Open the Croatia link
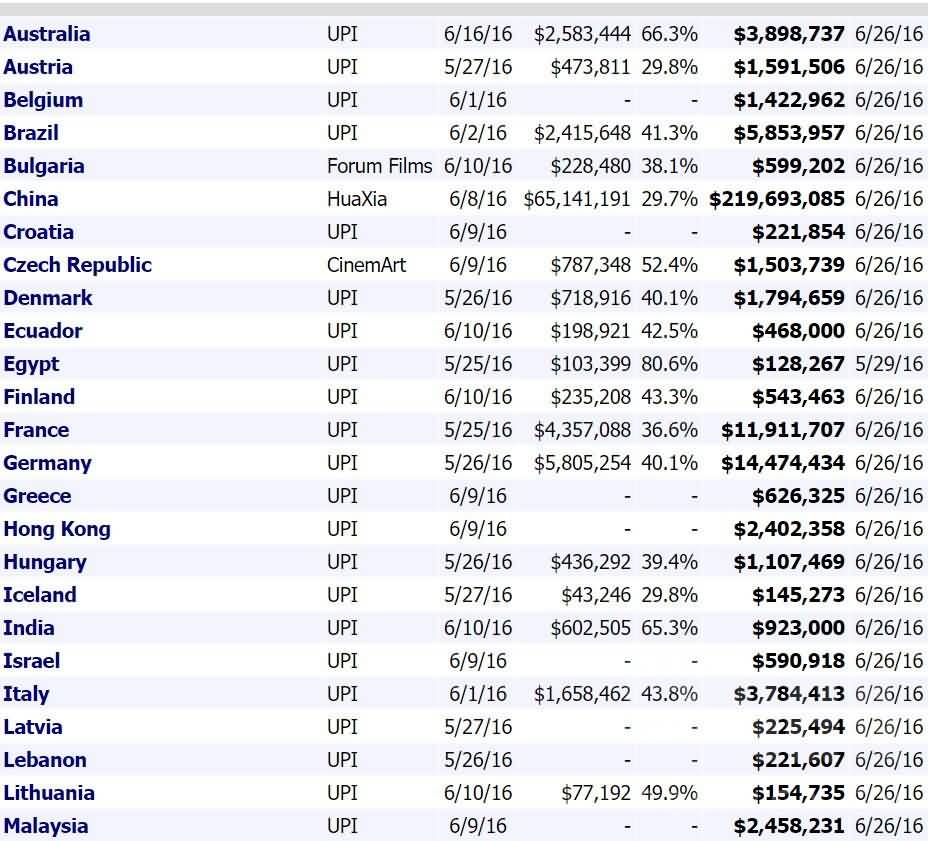This screenshot has height=841, width=931. pos(38,232)
